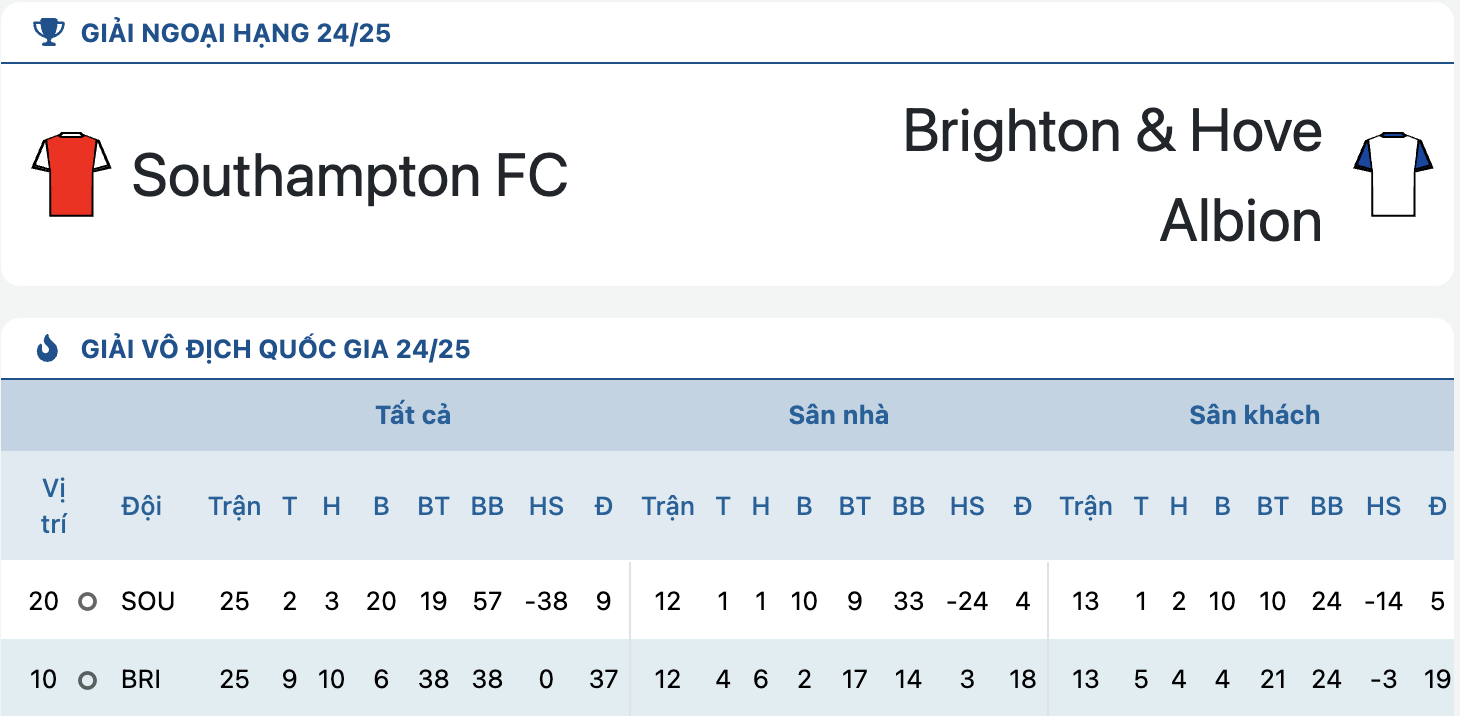This screenshot has width=1460, height=716.
Task: Click the SOU team abbreviation in the table
Action: 148,602
